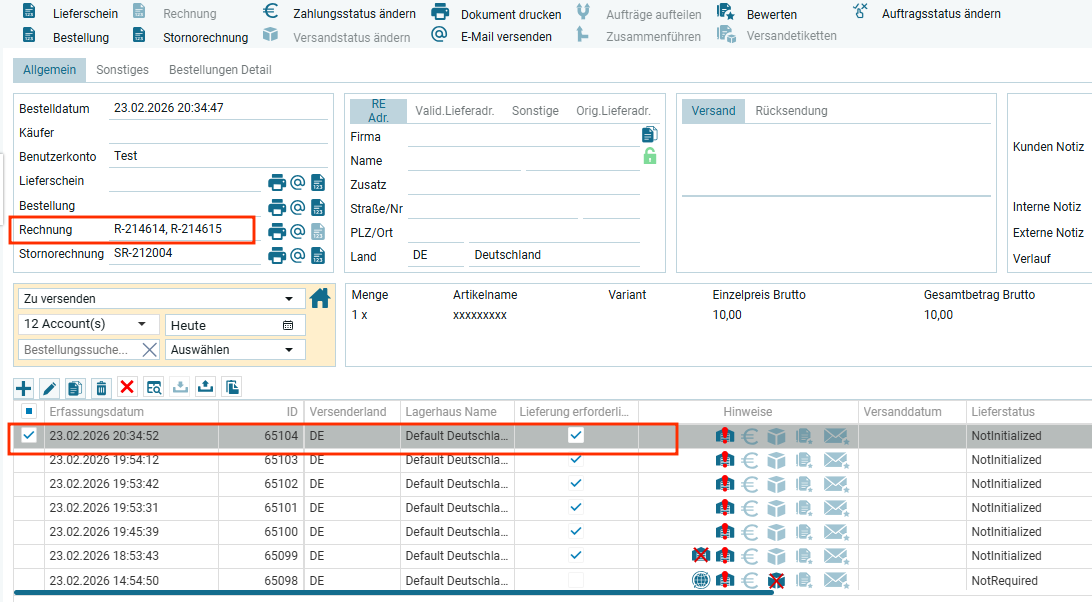Email the Stornorechnung via its @ icon
Viewport: 1092px width, 602px height.
point(297,255)
